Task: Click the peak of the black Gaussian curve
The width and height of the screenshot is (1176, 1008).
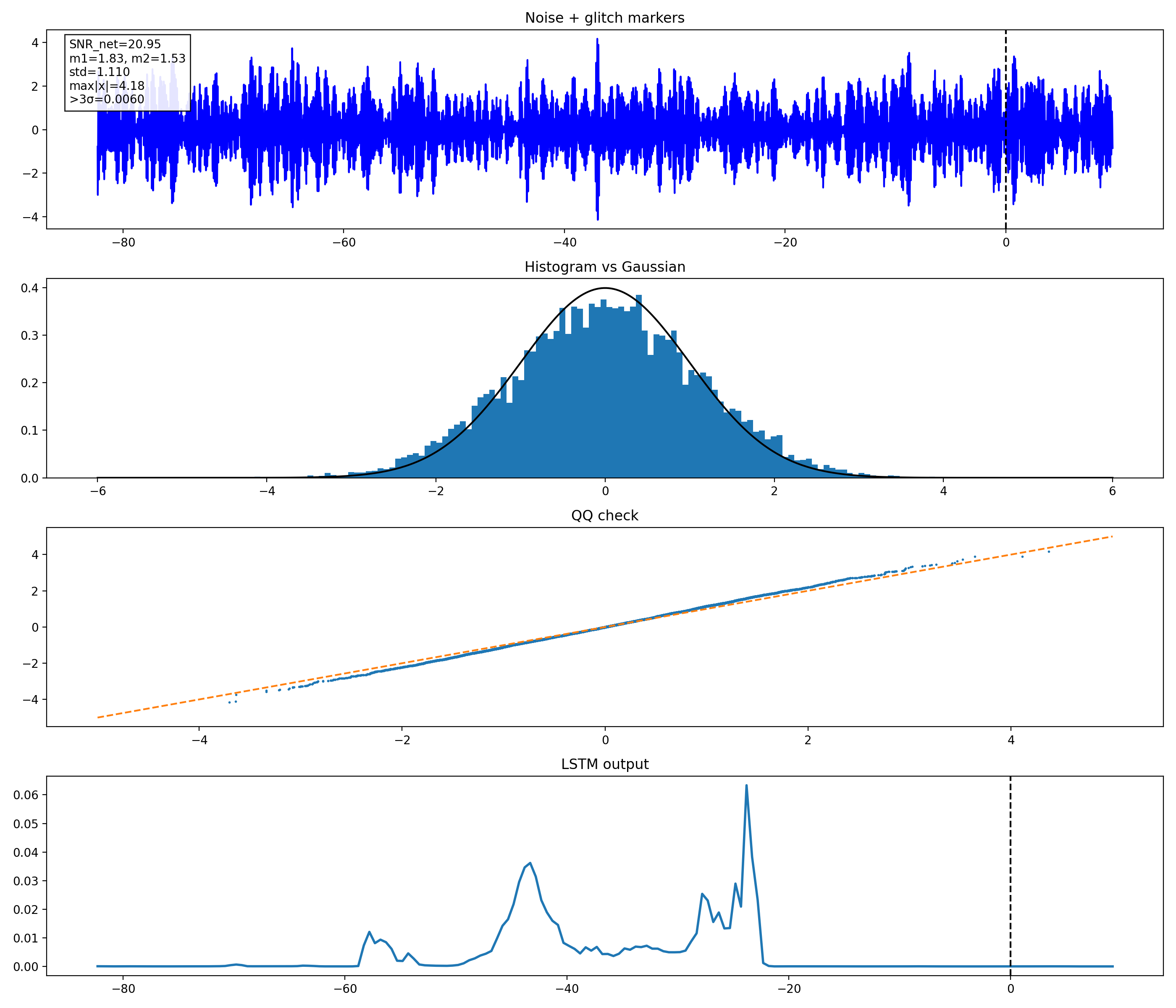Action: (x=605, y=288)
